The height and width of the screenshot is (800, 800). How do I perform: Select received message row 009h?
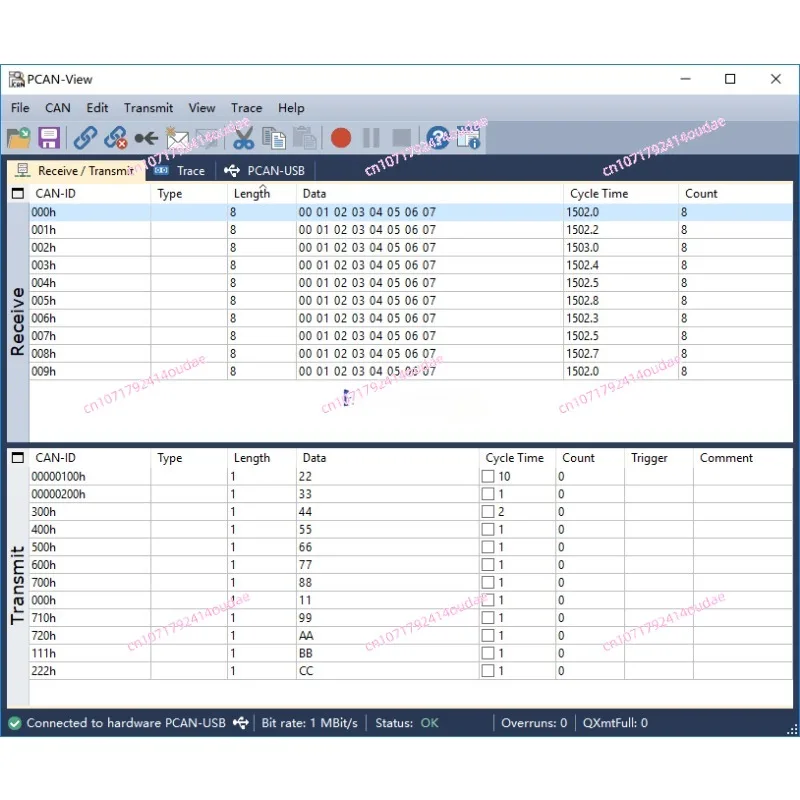click(411, 371)
